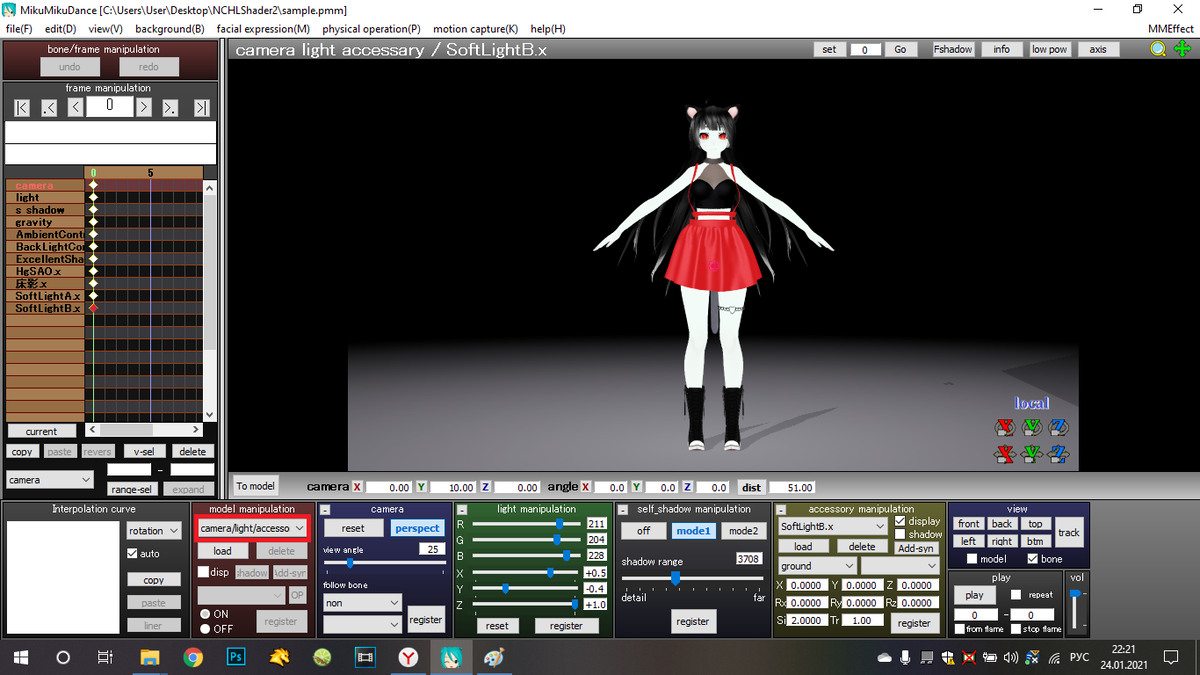Open the camera/light/accessory model dropdown
The height and width of the screenshot is (675, 1200).
coord(252,527)
